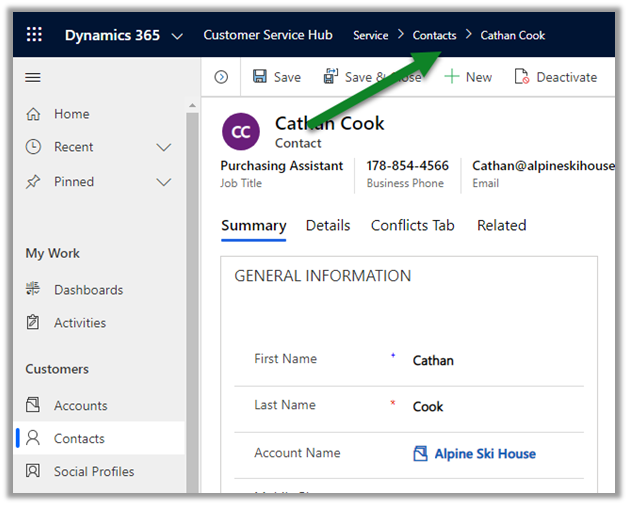Open the Conflicts Tab
The height and width of the screenshot is (505, 628).
click(412, 225)
